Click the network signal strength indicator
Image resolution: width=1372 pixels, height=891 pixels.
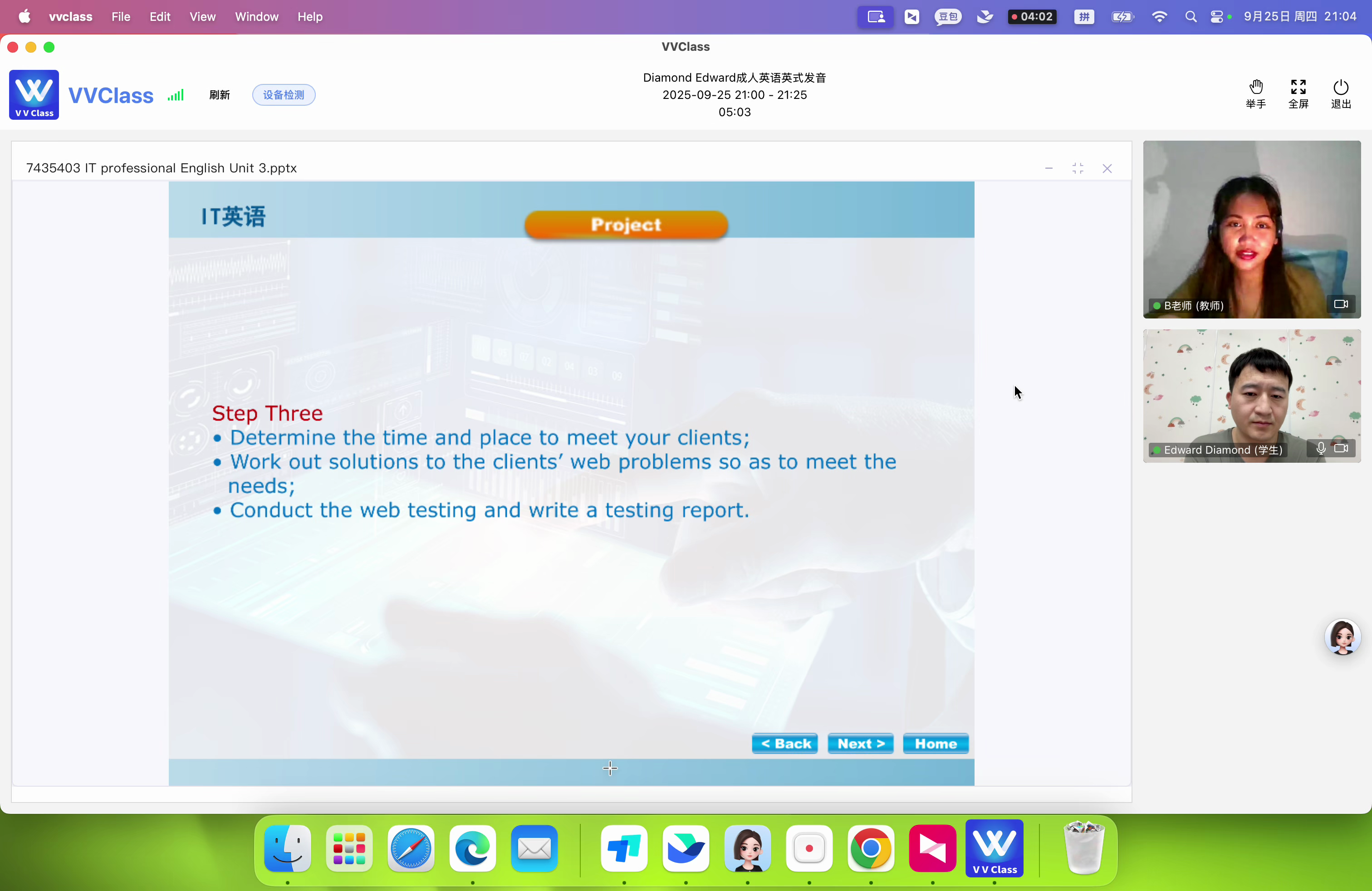[x=176, y=95]
